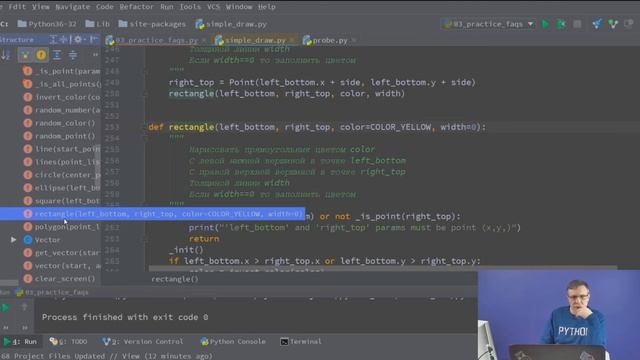Open the 6: TODO tool window tab

pyautogui.click(x=68, y=342)
